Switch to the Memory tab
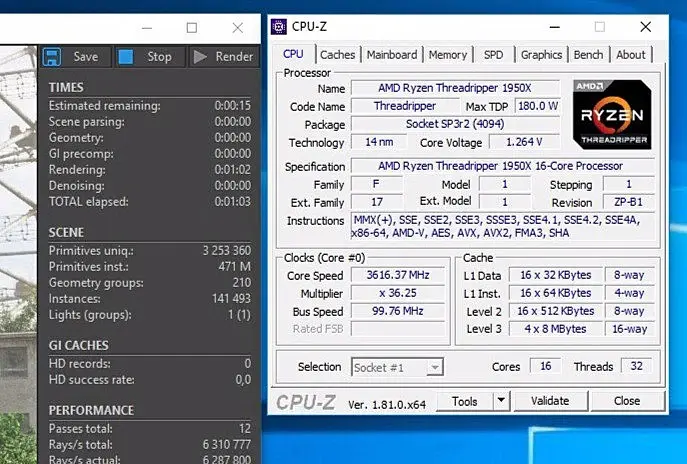 point(448,55)
